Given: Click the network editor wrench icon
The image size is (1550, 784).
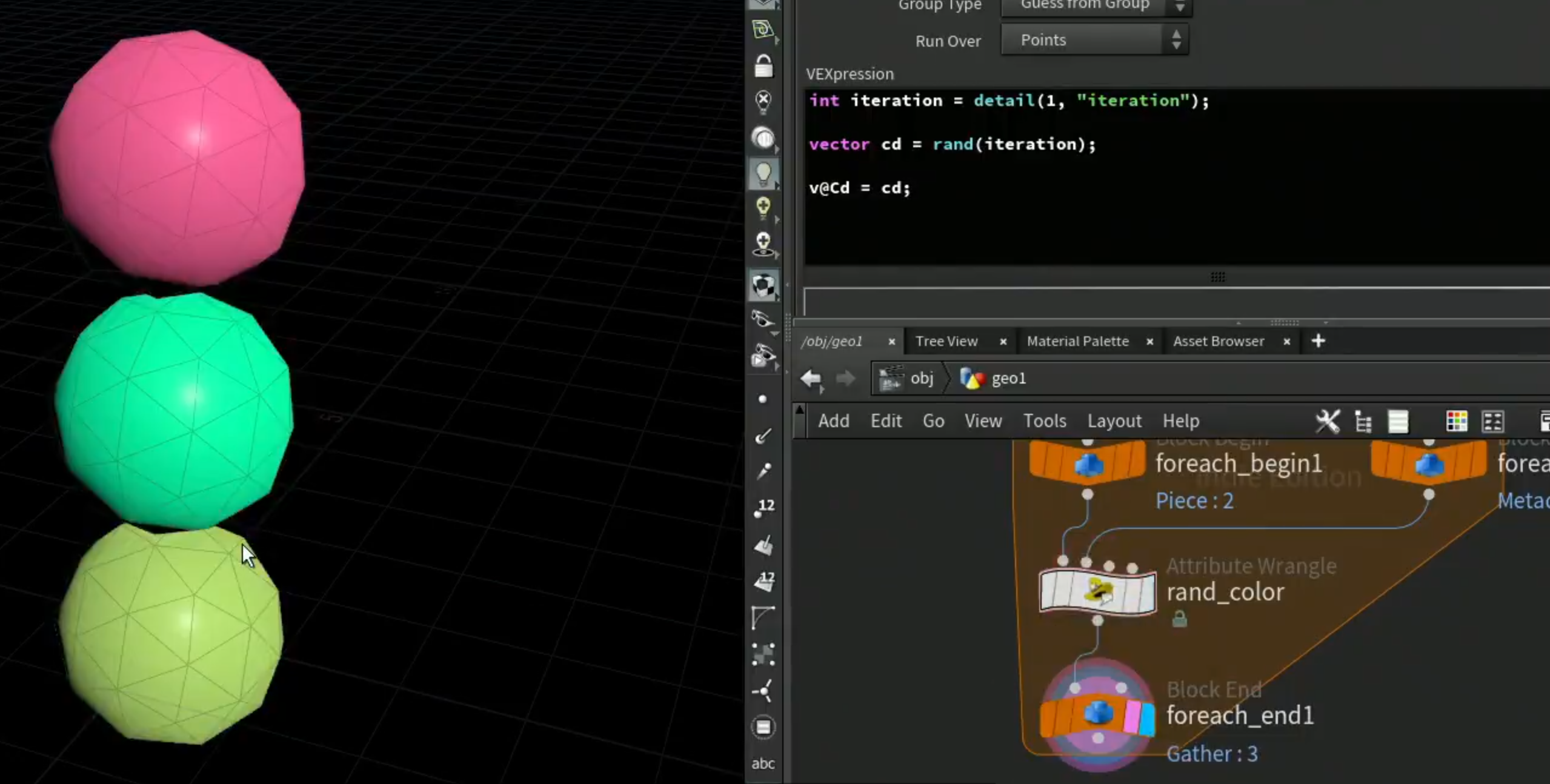Looking at the screenshot, I should (1327, 421).
